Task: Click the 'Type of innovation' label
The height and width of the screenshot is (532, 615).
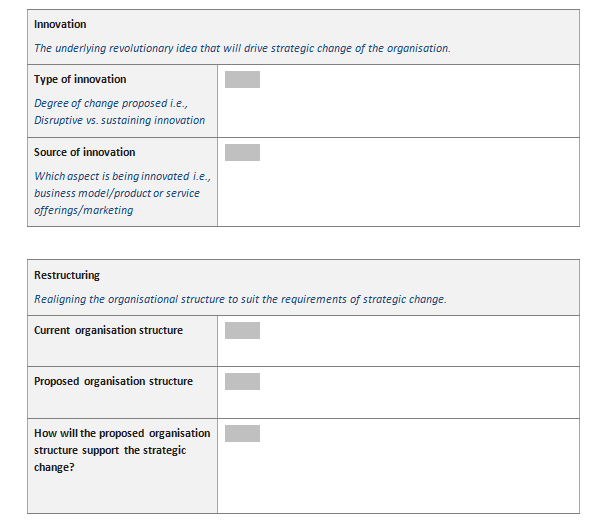Action: [80, 79]
